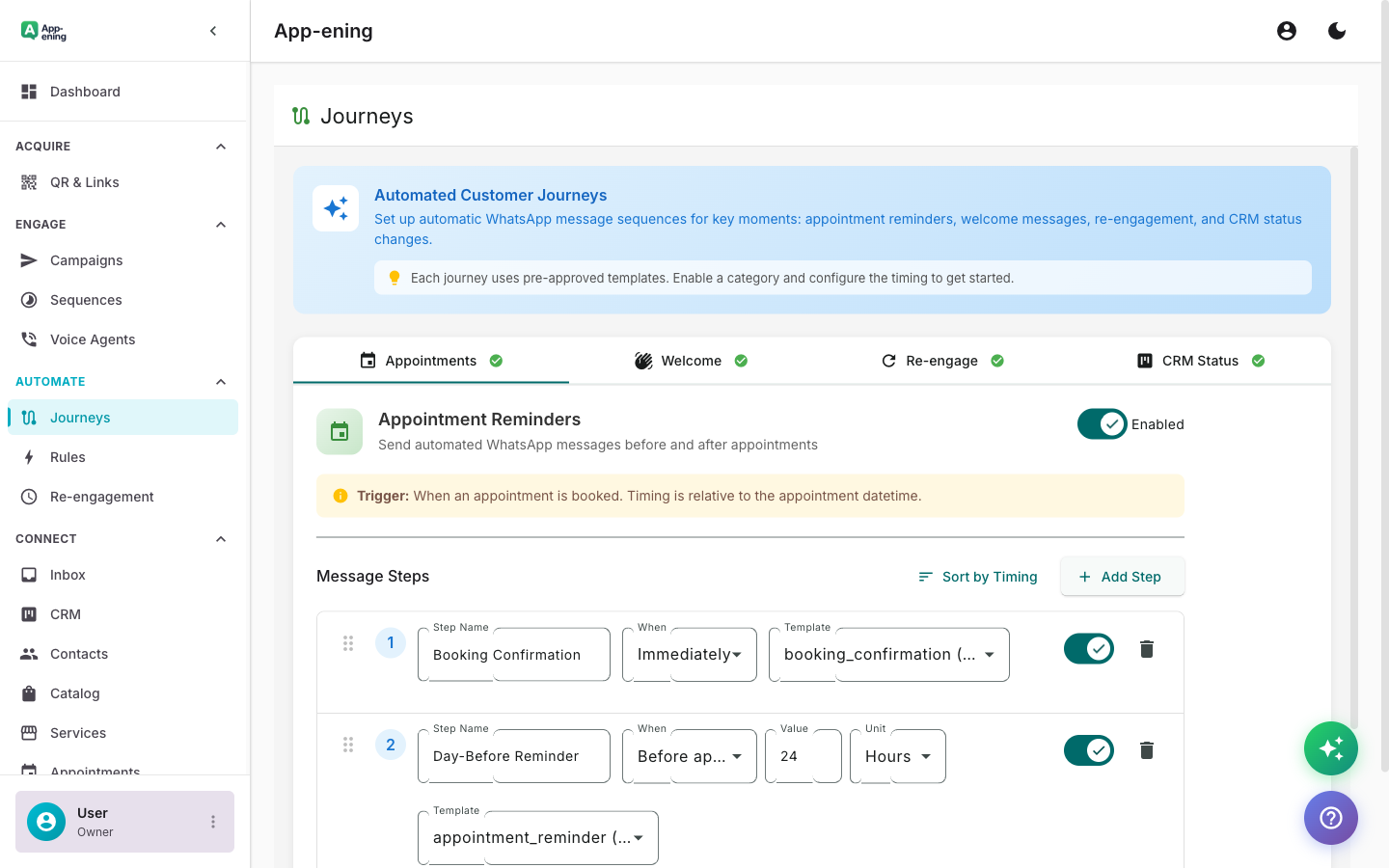Disable the Appointment Reminders journey
Image resolution: width=1389 pixels, height=868 pixels.
click(x=1102, y=423)
